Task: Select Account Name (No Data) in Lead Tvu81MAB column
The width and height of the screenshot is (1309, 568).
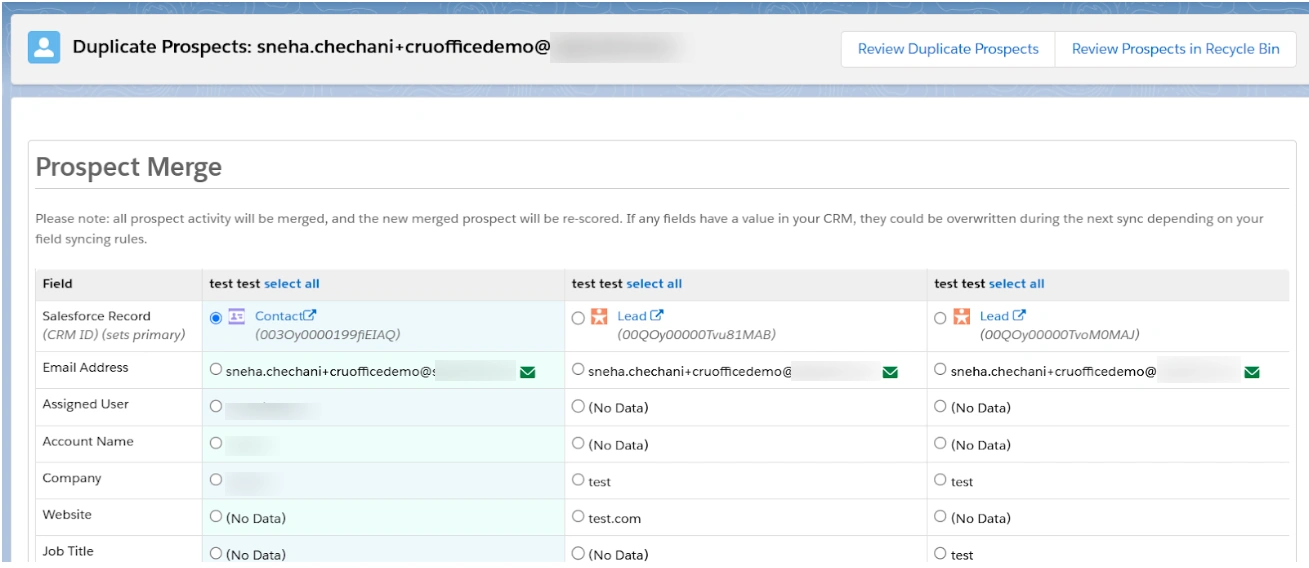Action: [x=578, y=443]
